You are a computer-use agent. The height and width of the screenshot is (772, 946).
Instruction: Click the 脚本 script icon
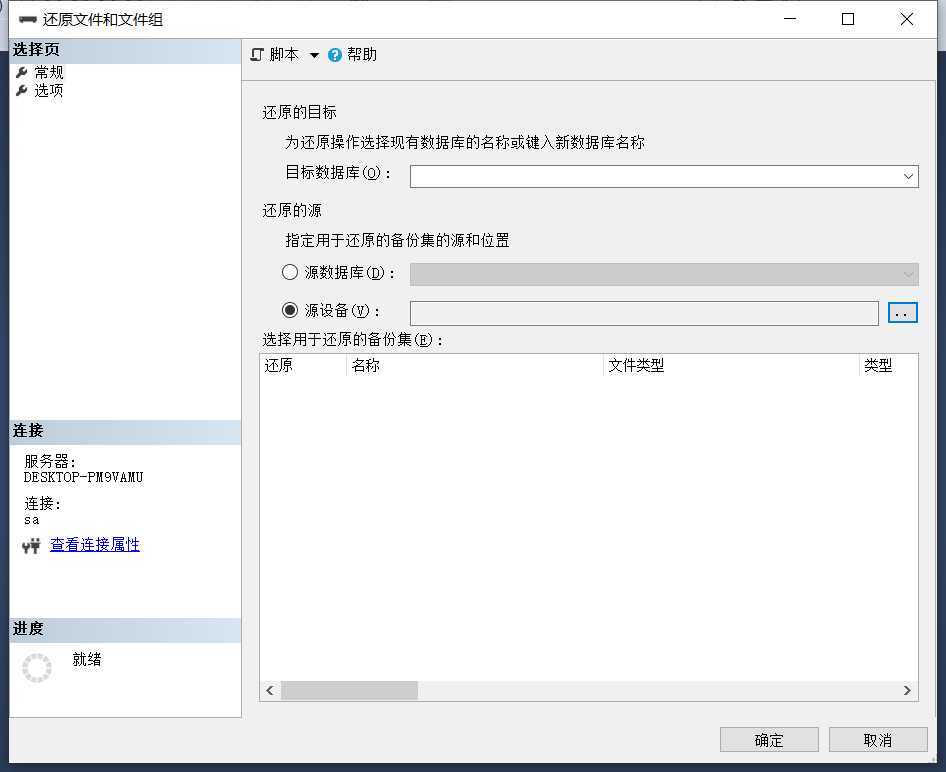[257, 55]
